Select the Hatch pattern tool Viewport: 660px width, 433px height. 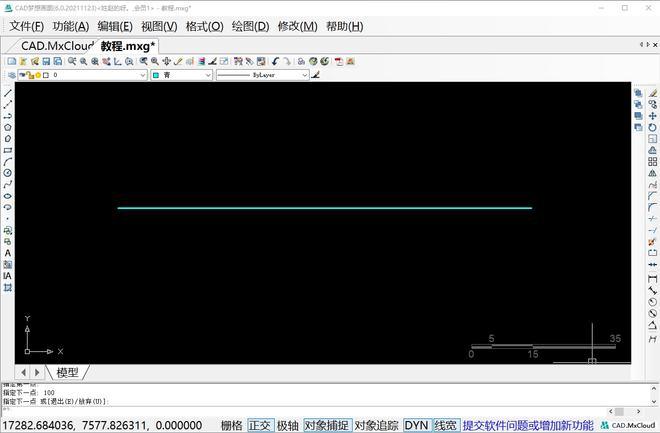click(8, 288)
